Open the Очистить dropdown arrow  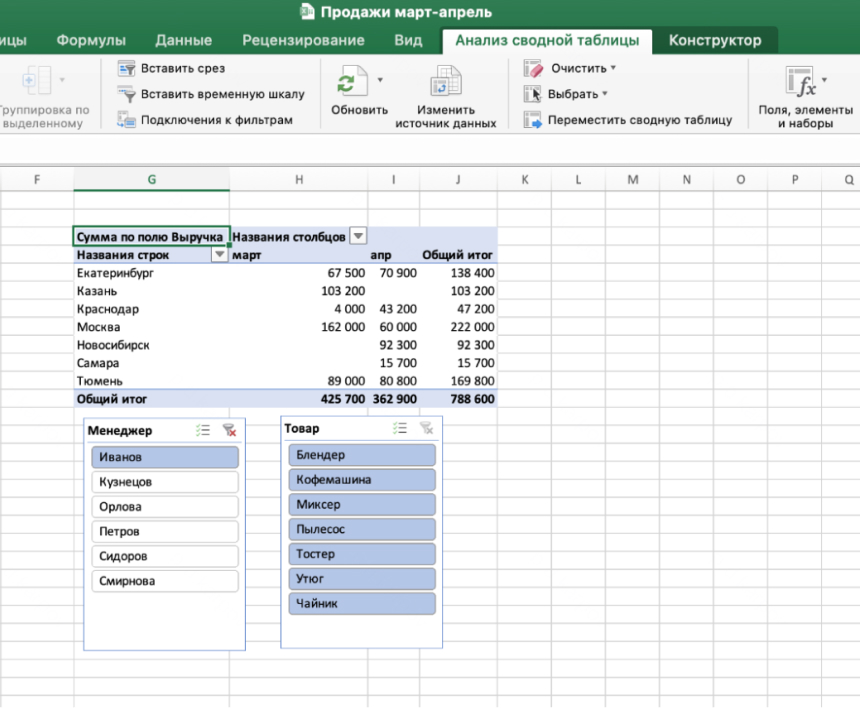pyautogui.click(x=613, y=68)
